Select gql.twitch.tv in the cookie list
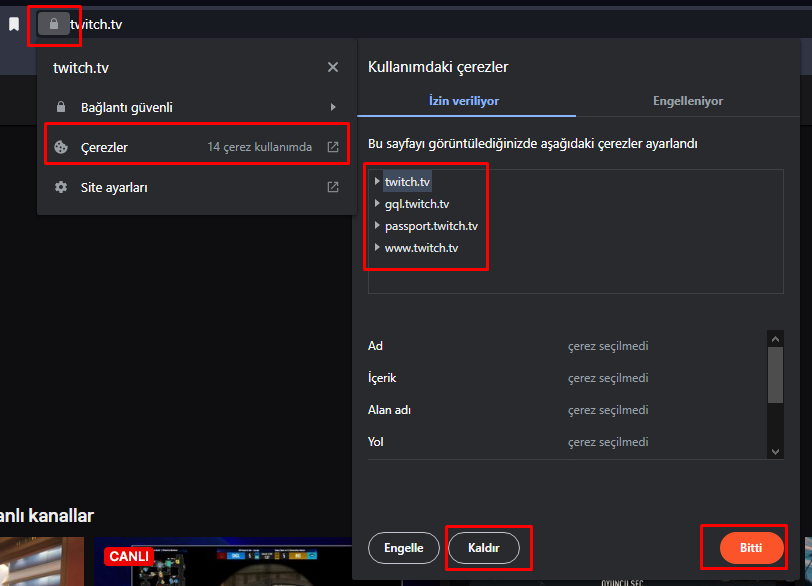The image size is (812, 586). tap(417, 204)
